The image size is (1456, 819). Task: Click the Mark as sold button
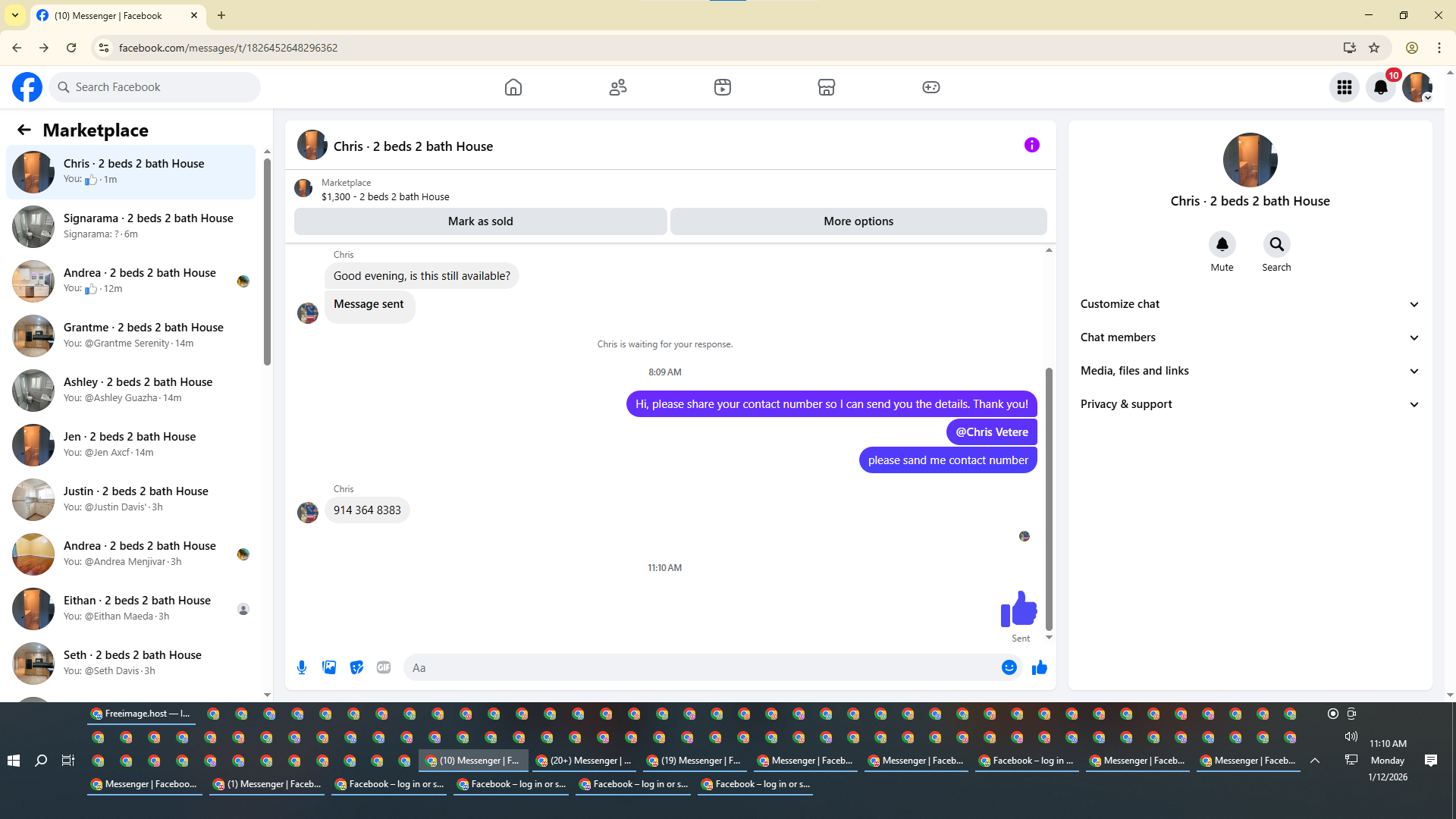[x=480, y=221]
